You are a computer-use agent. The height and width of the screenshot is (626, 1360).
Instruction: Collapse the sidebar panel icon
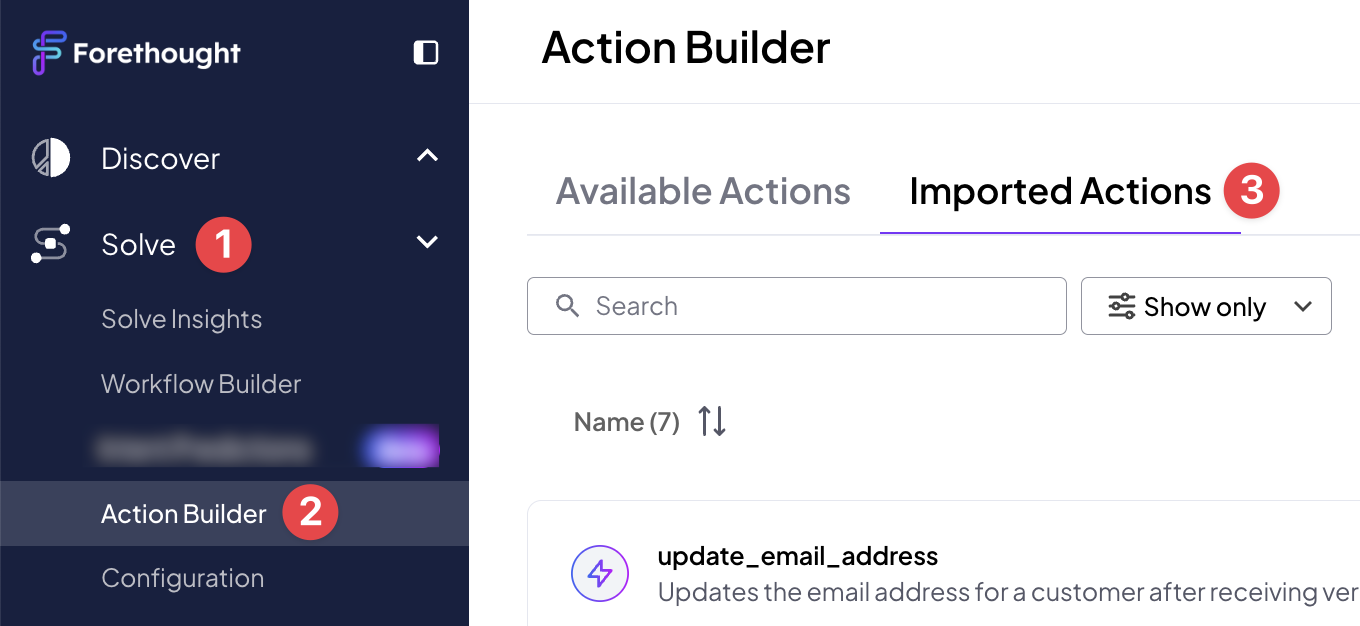pos(426,52)
